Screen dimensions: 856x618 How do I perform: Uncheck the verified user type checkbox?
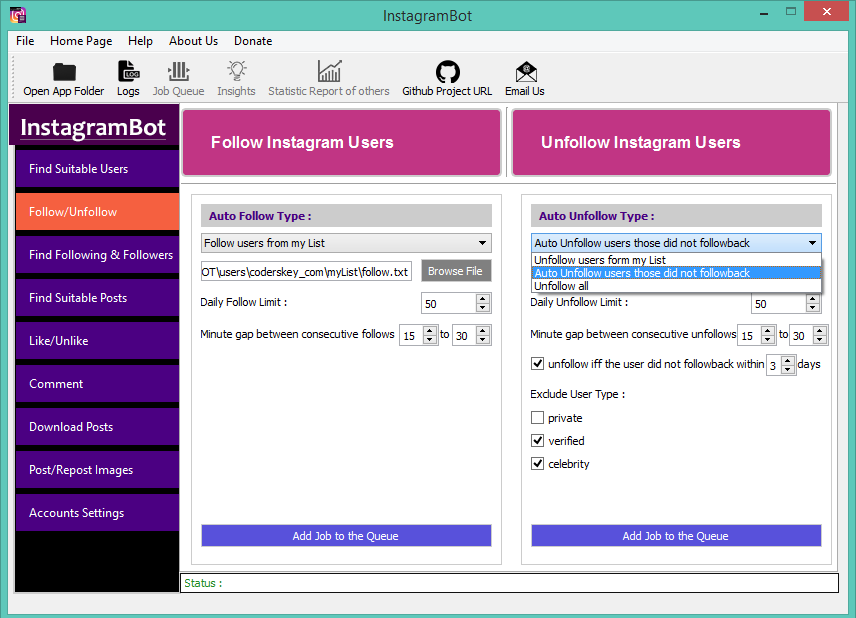coord(538,441)
